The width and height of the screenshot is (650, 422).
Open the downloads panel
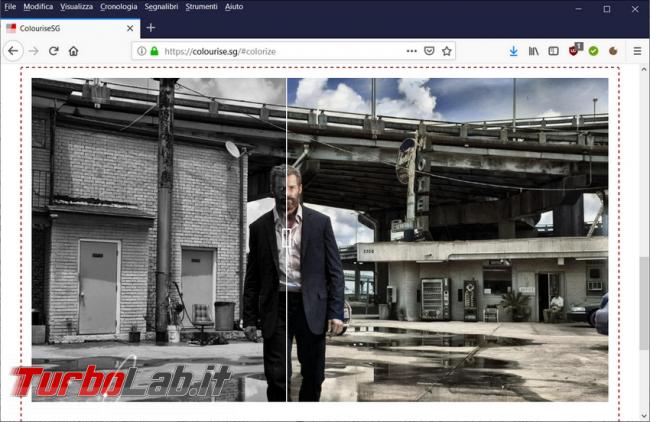514,51
